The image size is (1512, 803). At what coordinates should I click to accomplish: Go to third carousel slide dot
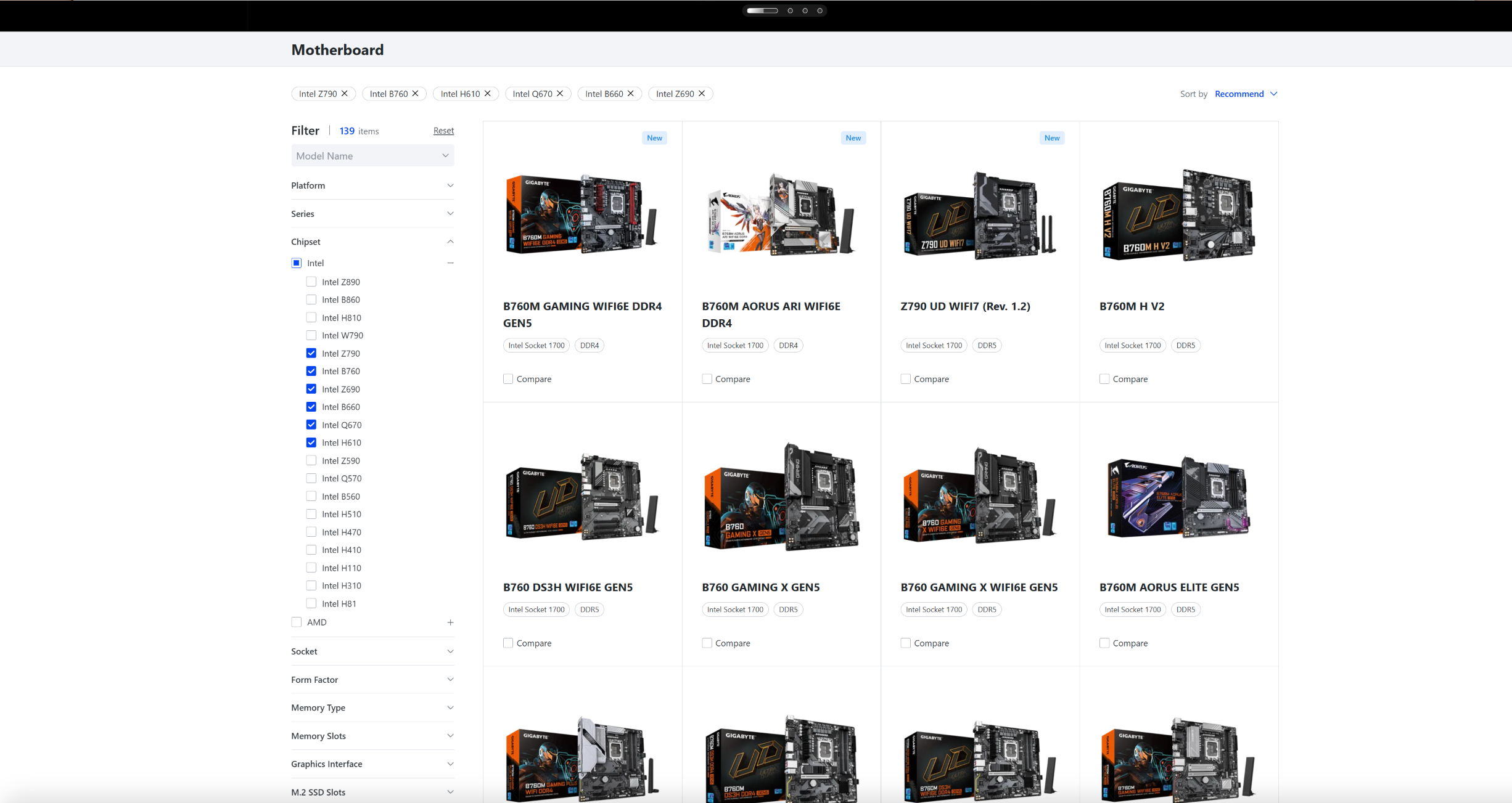pos(805,10)
